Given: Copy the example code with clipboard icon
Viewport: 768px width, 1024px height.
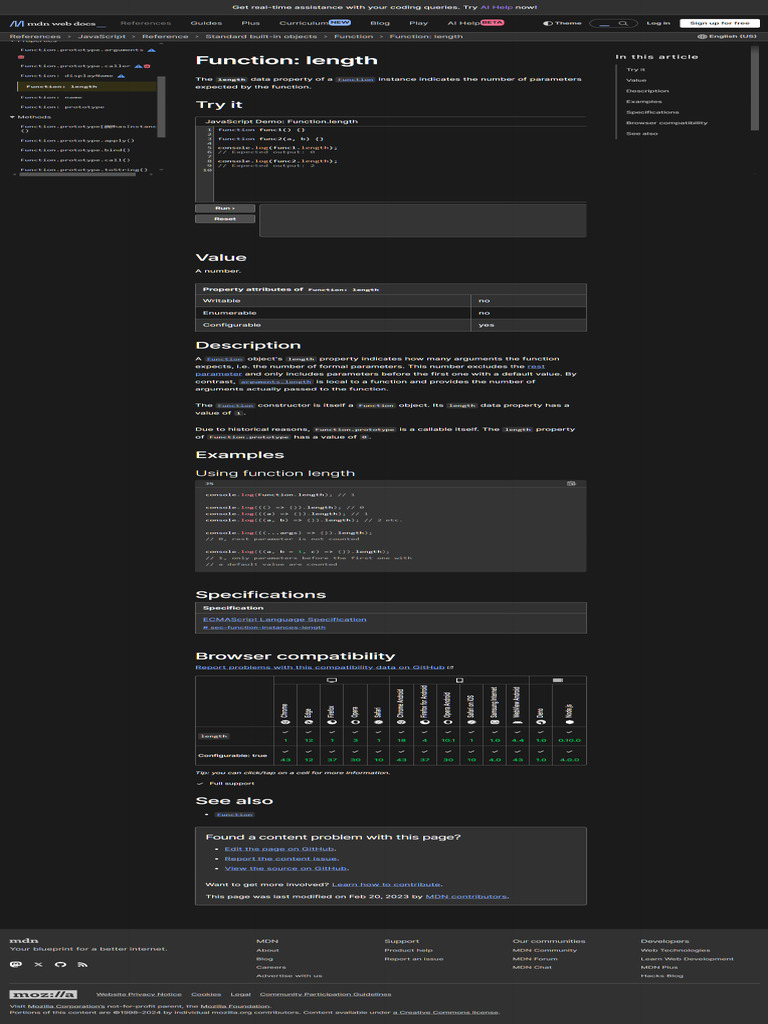Looking at the screenshot, I should click(571, 483).
